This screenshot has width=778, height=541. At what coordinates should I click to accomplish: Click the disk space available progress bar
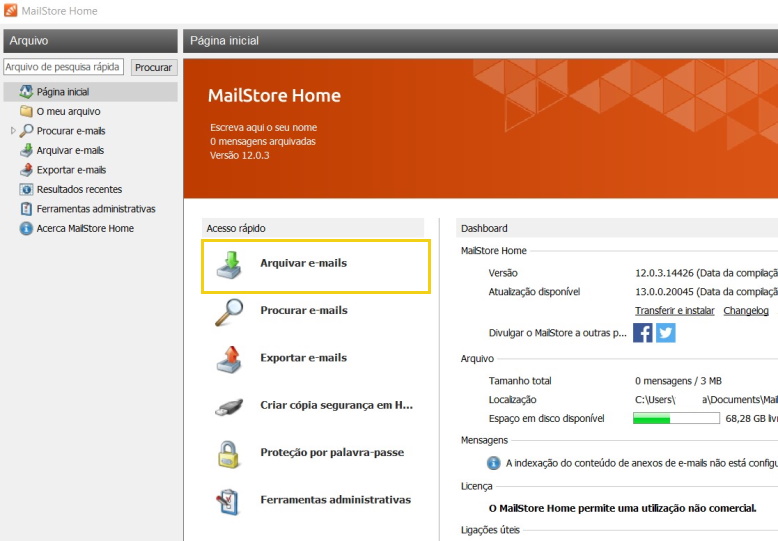676,418
